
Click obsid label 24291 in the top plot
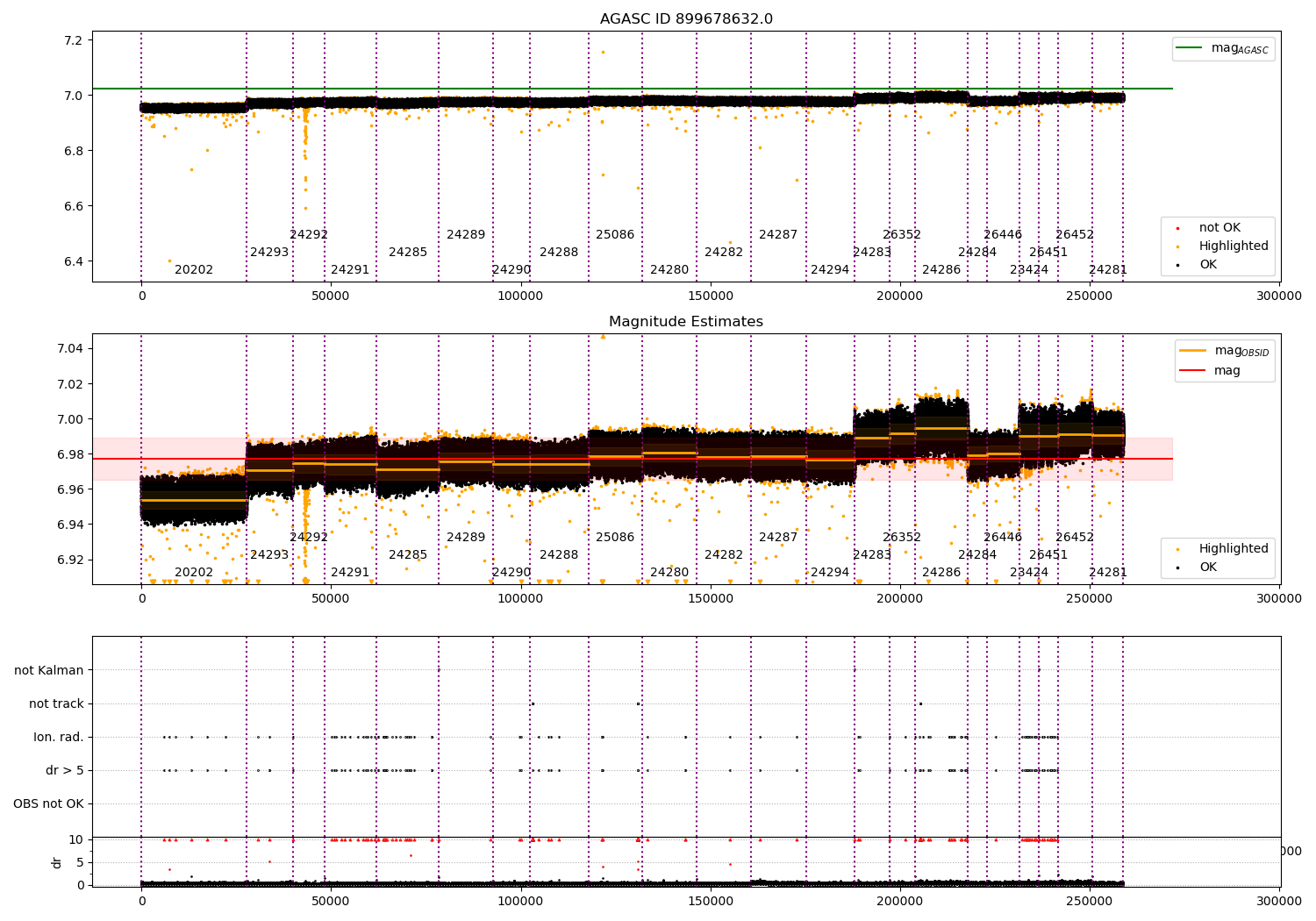[x=350, y=269]
